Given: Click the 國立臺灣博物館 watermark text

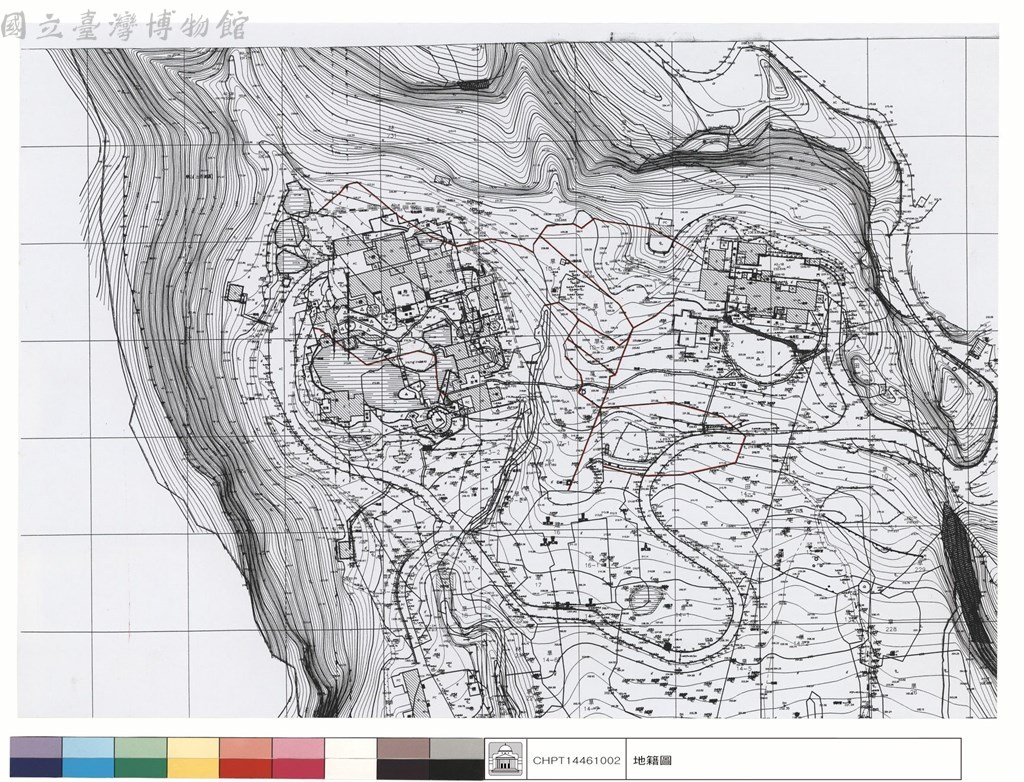Looking at the screenshot, I should pos(125,27).
